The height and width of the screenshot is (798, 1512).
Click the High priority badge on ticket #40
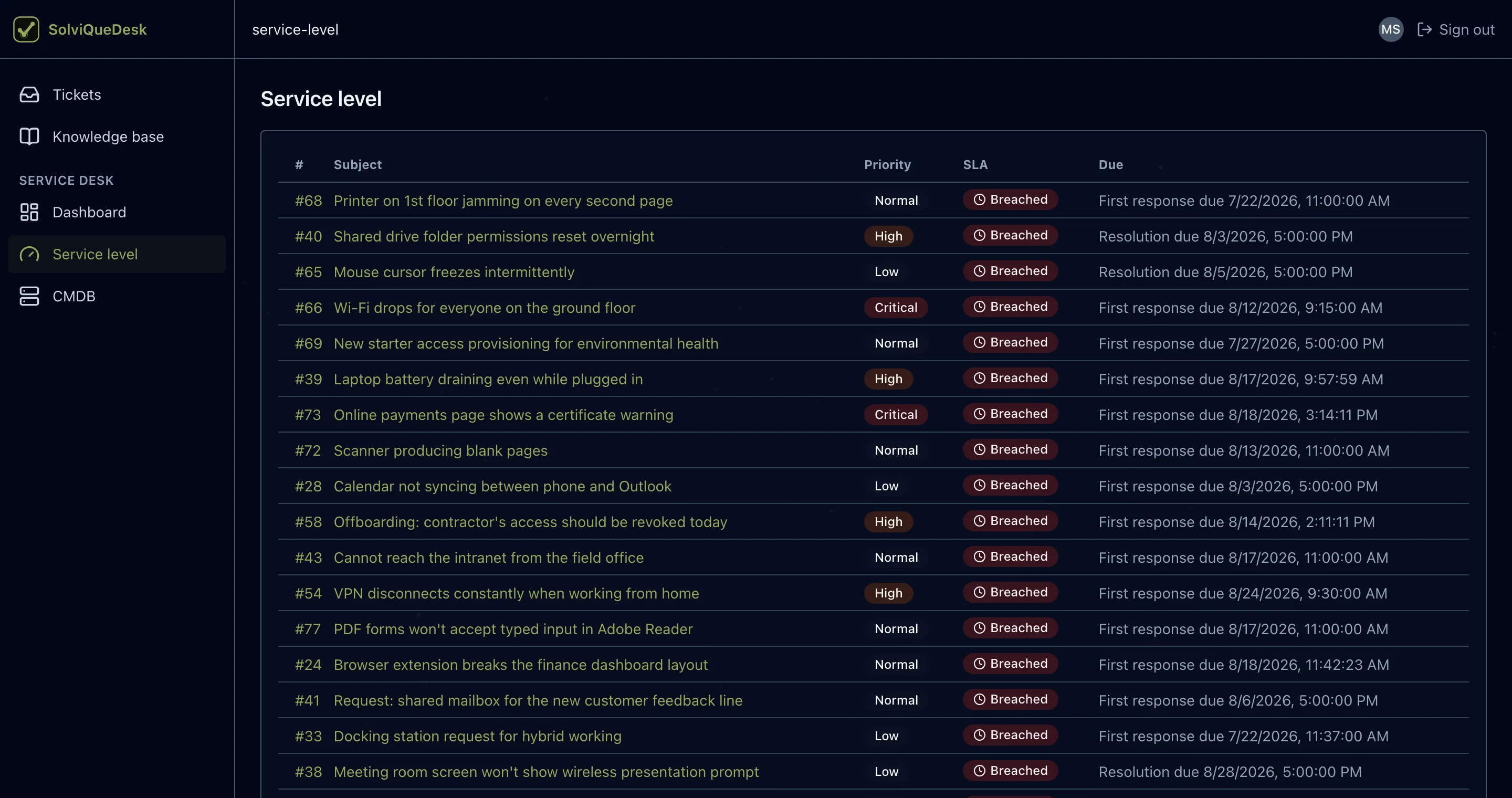888,236
